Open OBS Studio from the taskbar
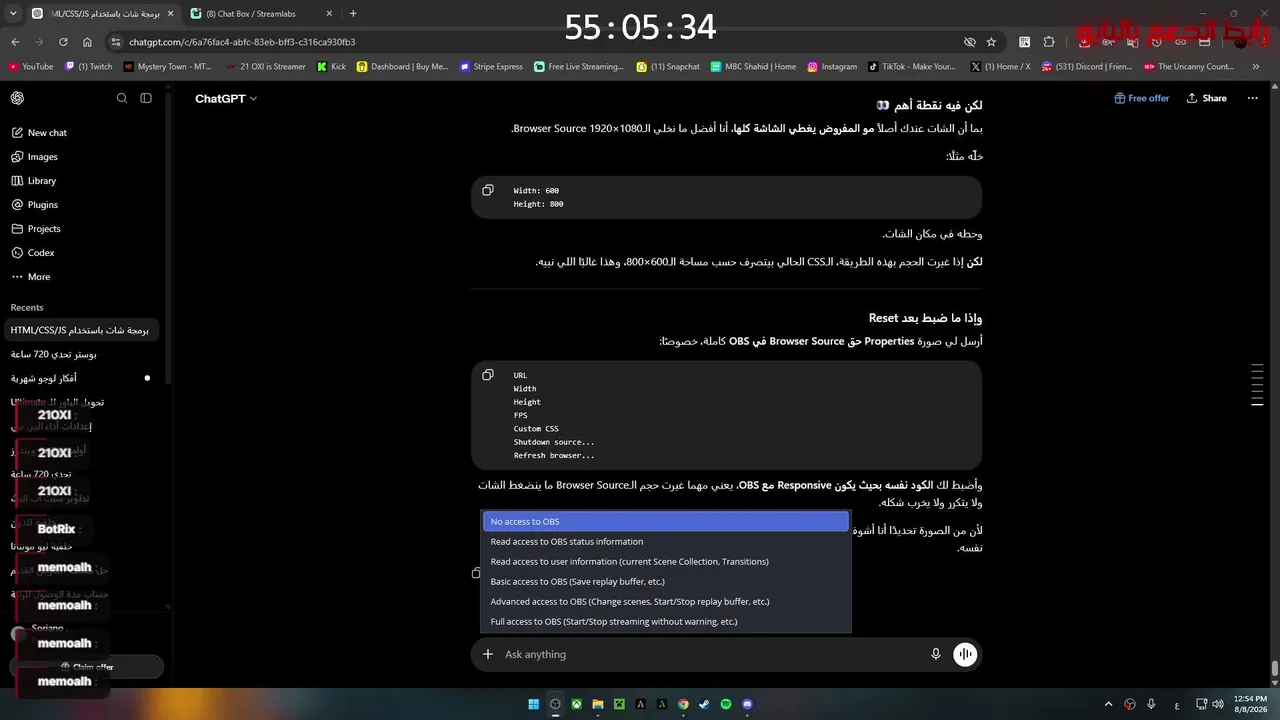The width and height of the screenshot is (1280, 720). click(x=555, y=704)
